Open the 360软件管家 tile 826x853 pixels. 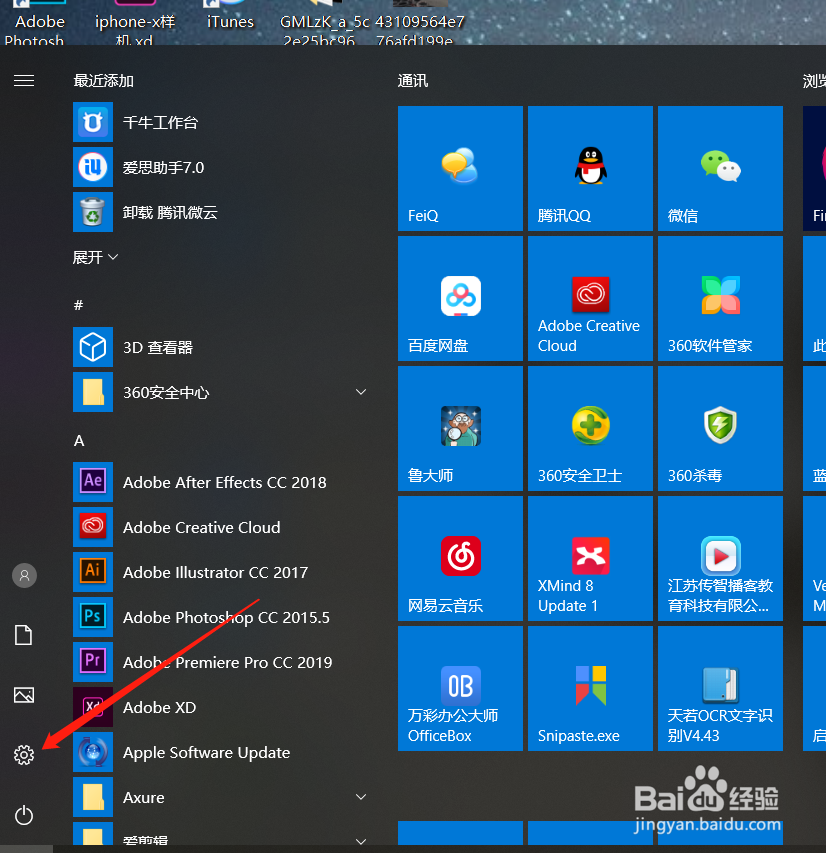720,298
